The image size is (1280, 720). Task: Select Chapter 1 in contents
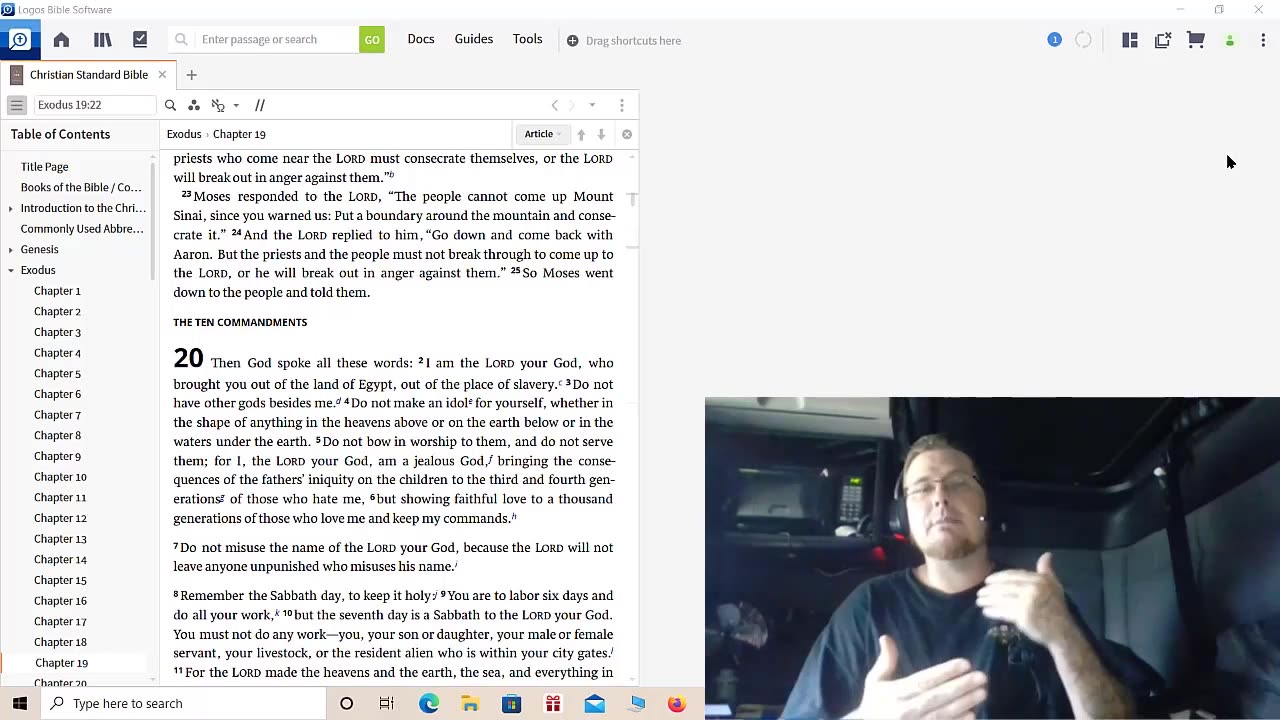click(57, 291)
